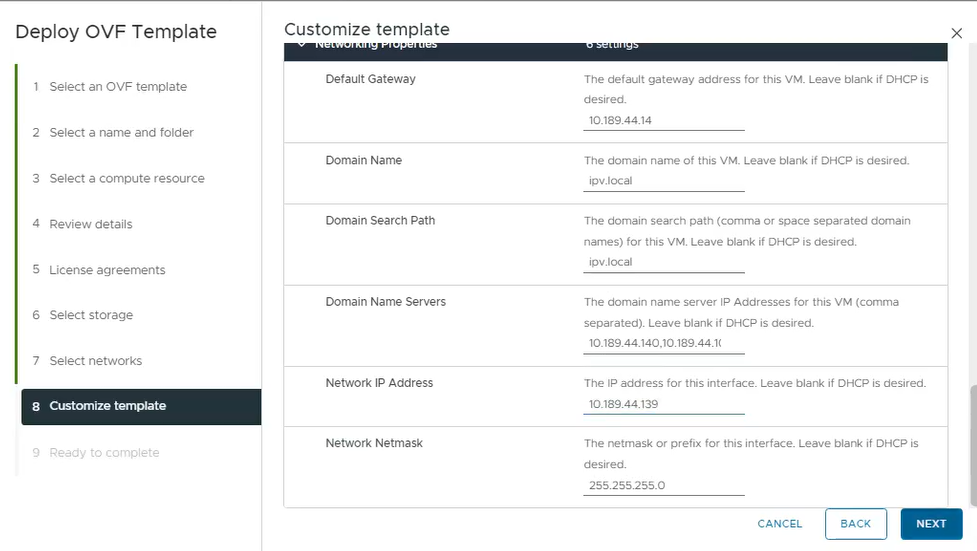Click the Deploy OVF Template title
Image resolution: width=977 pixels, height=551 pixels.
[116, 31]
